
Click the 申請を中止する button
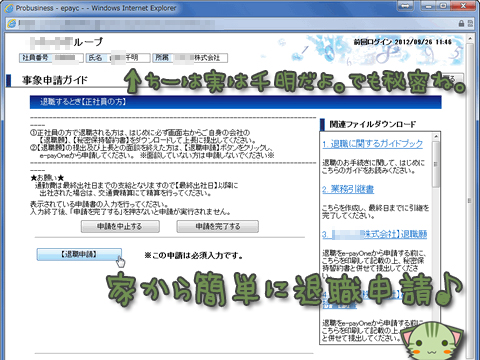tap(120, 226)
